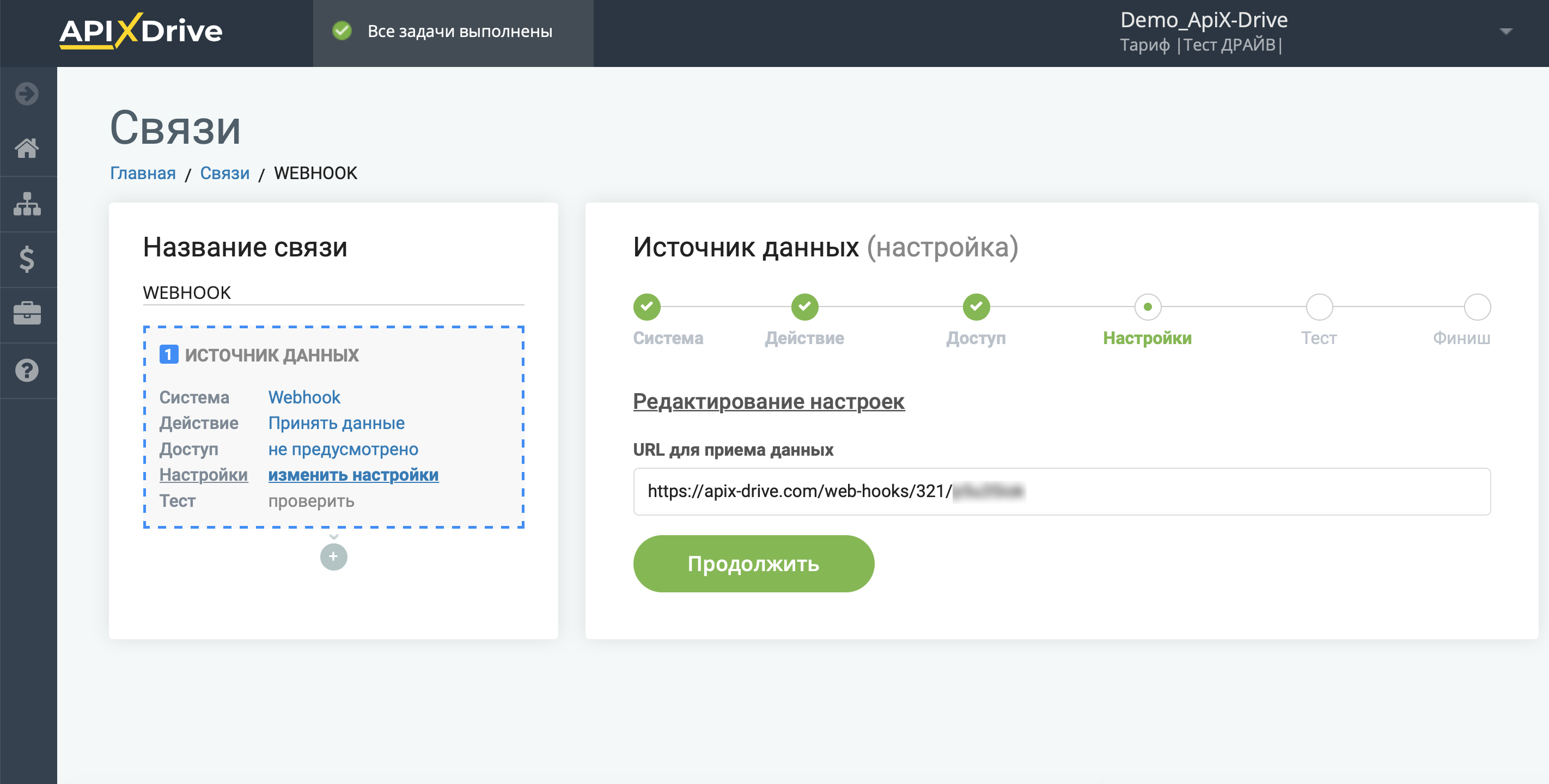Click the URL для приема данных field

click(1062, 491)
